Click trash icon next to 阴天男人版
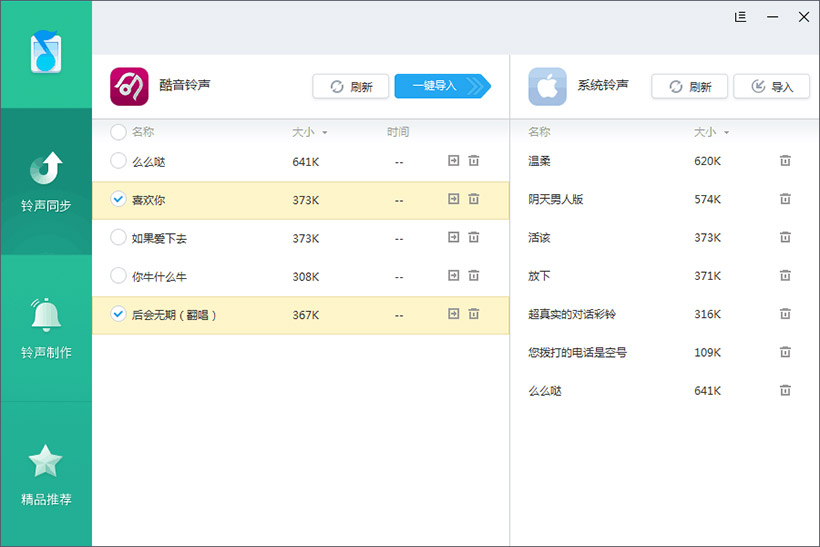 pyautogui.click(x=785, y=199)
